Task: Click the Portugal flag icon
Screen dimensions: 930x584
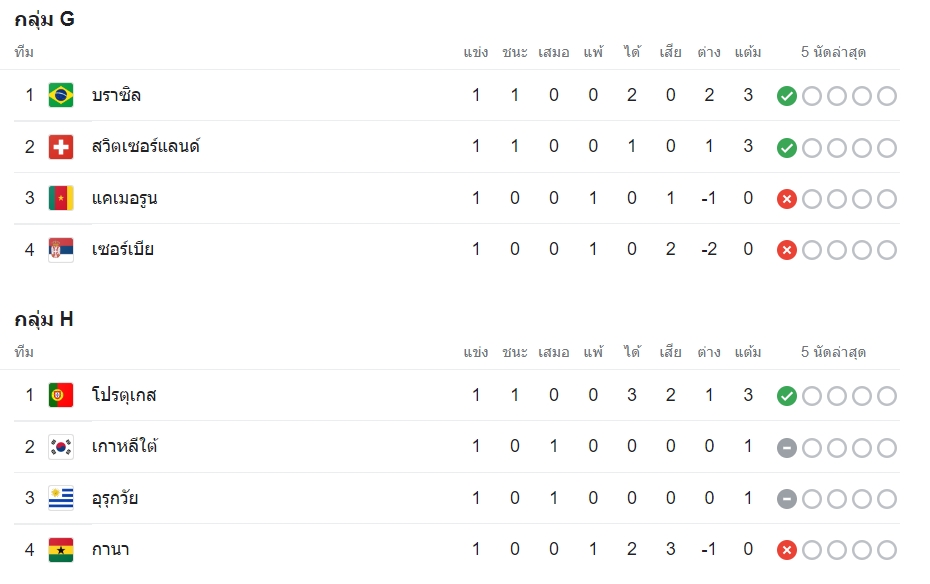Action: pyautogui.click(x=60, y=395)
